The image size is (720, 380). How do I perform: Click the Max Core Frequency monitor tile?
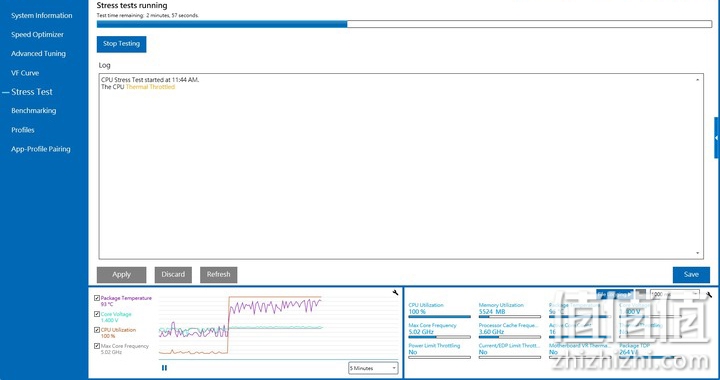click(439, 331)
